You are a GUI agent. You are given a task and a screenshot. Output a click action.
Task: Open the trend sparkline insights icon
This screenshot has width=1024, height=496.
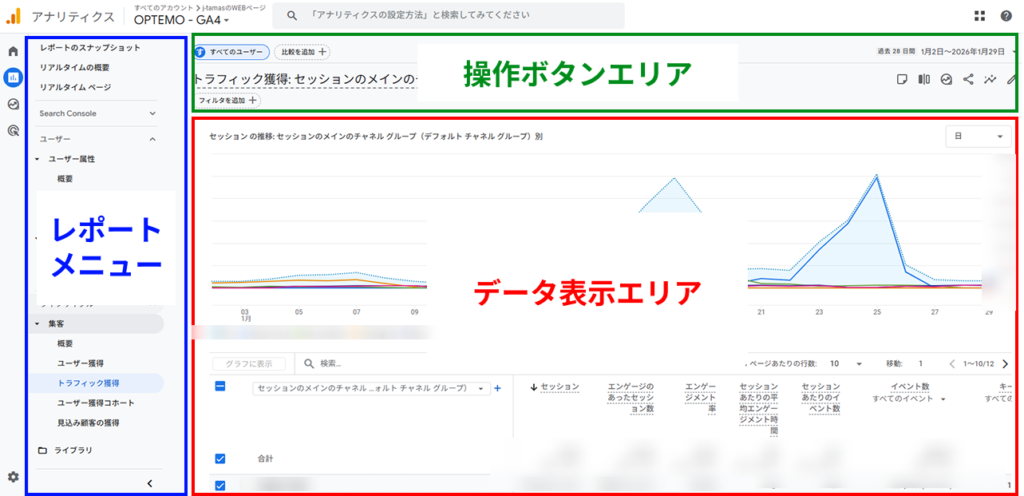coord(991,80)
